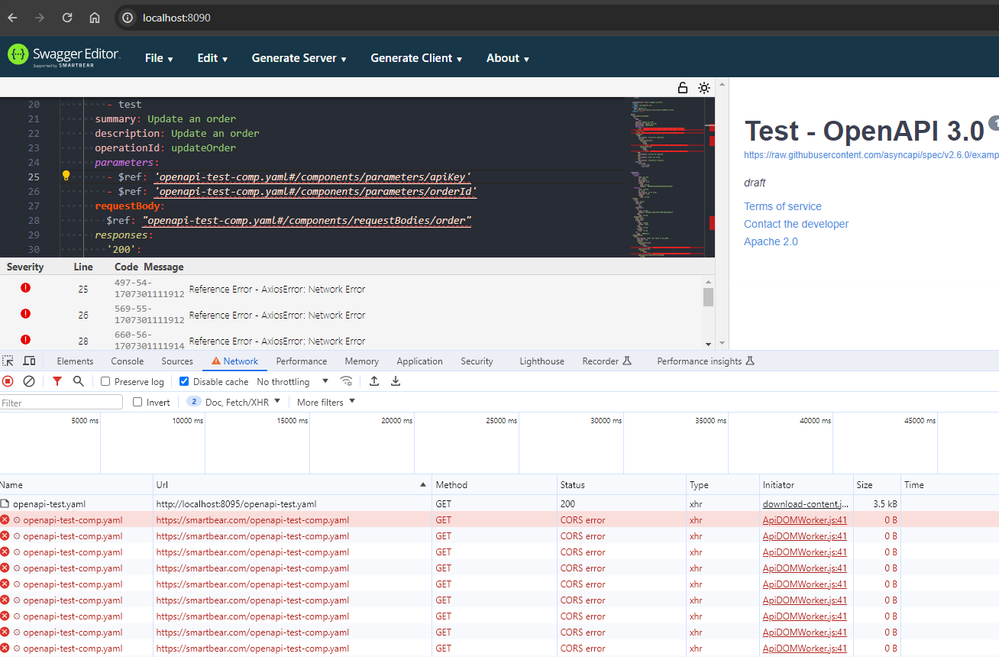Open the Generate Server menu
The image size is (999, 657).
click(x=299, y=58)
